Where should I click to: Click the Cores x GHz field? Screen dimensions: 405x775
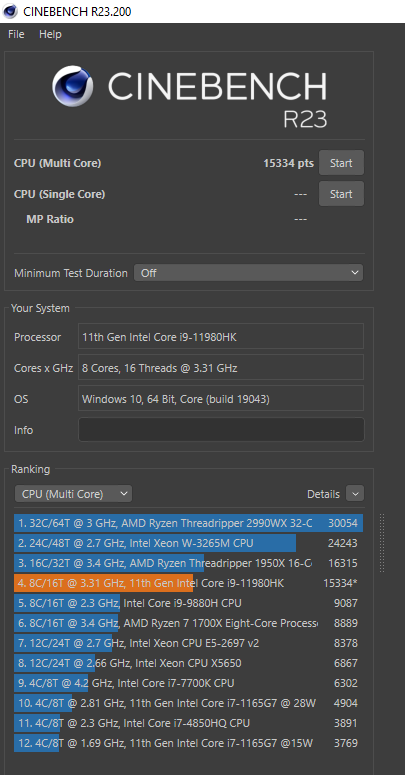click(221, 367)
